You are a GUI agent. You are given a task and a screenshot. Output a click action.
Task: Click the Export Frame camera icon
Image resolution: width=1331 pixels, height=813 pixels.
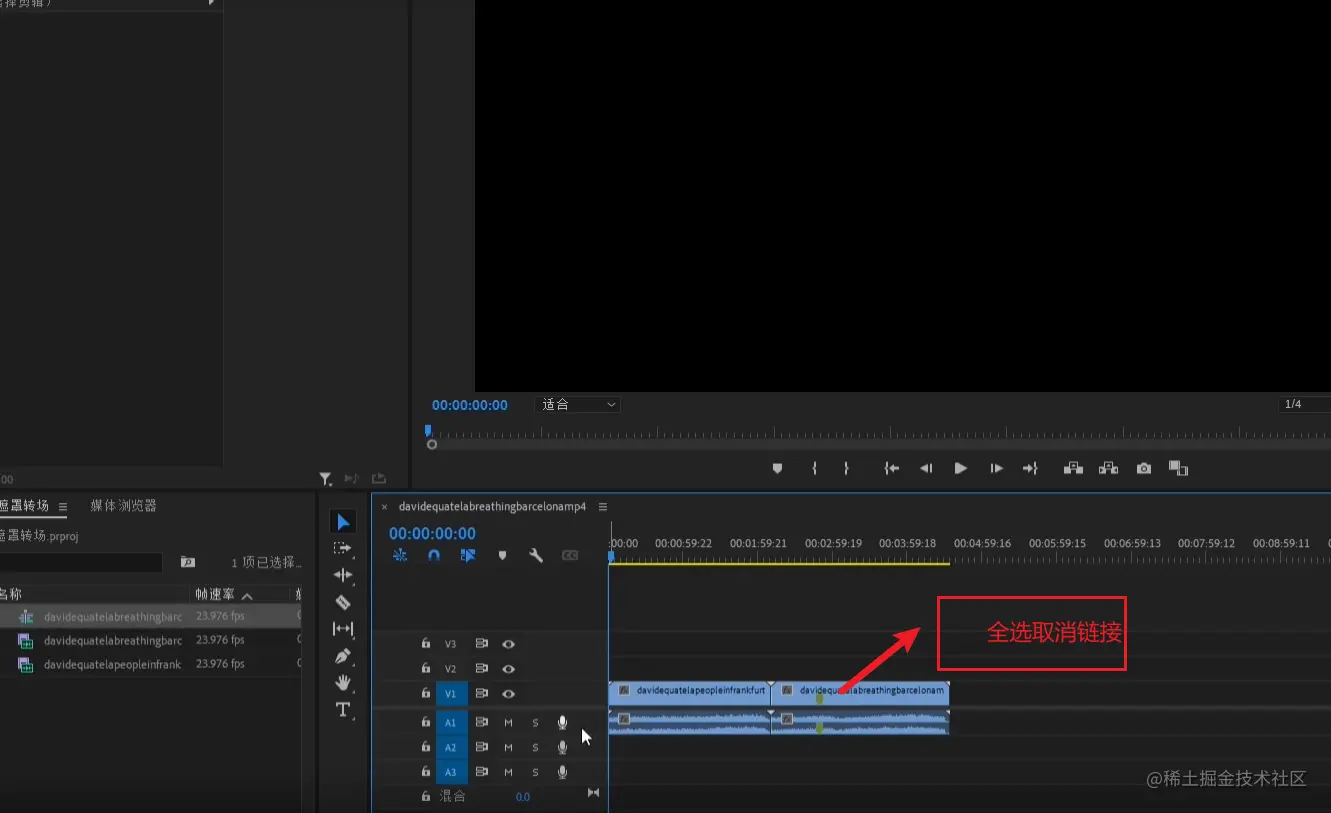tap(1144, 468)
